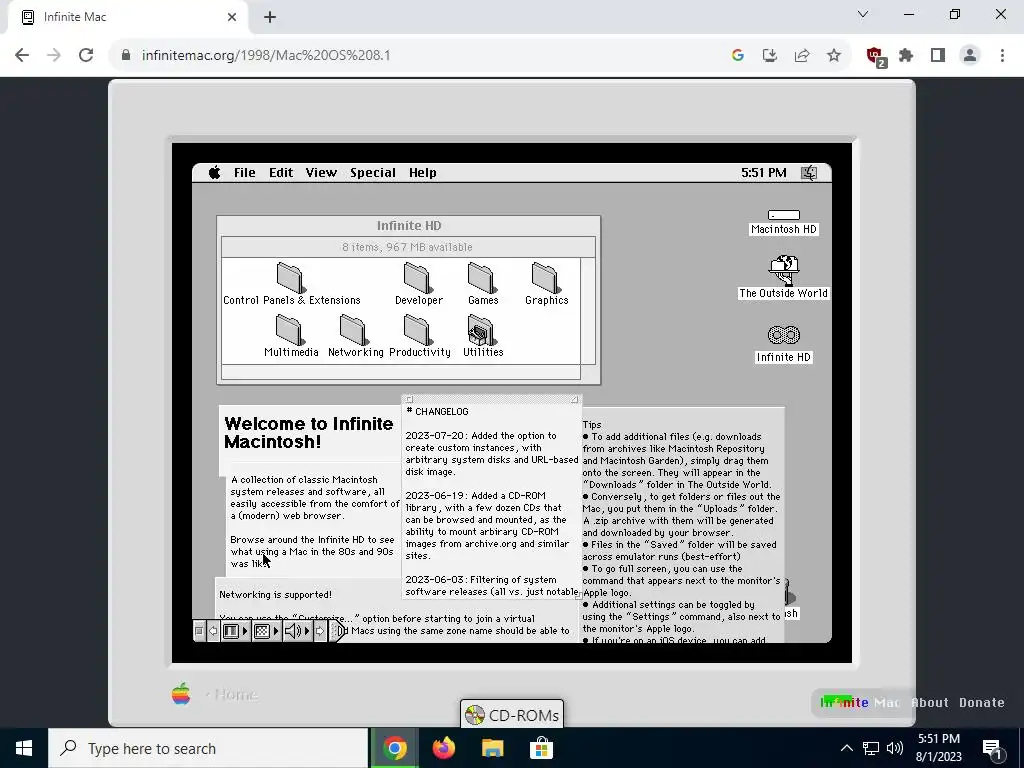Click the Finder application menu icon

click(809, 172)
